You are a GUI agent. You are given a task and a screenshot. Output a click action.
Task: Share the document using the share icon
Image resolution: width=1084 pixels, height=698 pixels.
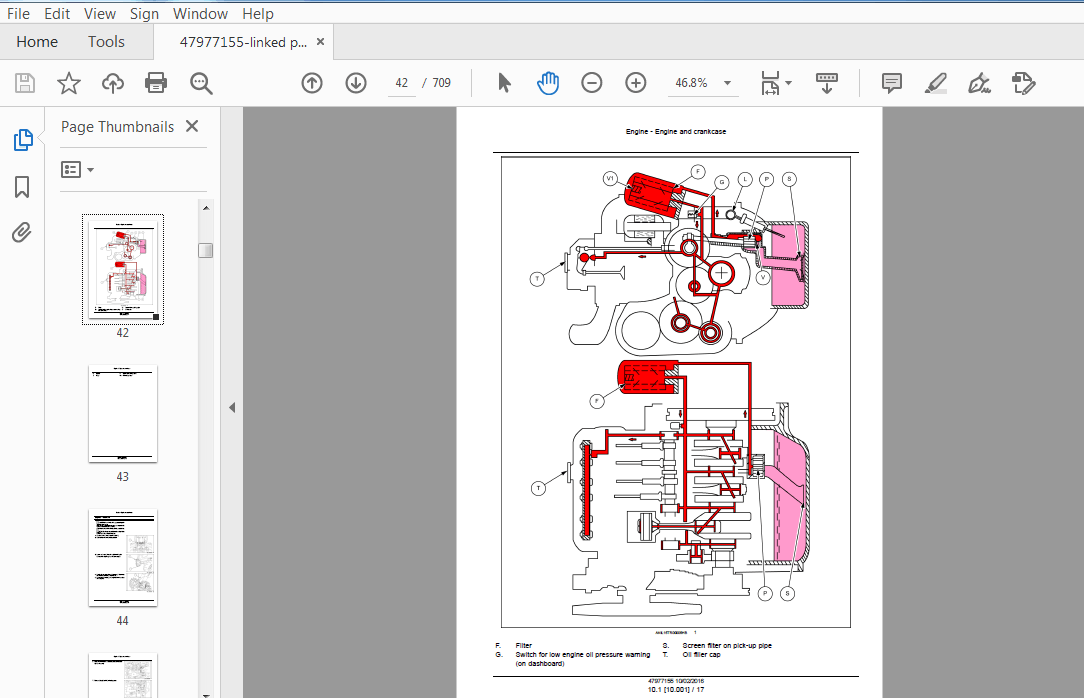pyautogui.click(x=112, y=83)
